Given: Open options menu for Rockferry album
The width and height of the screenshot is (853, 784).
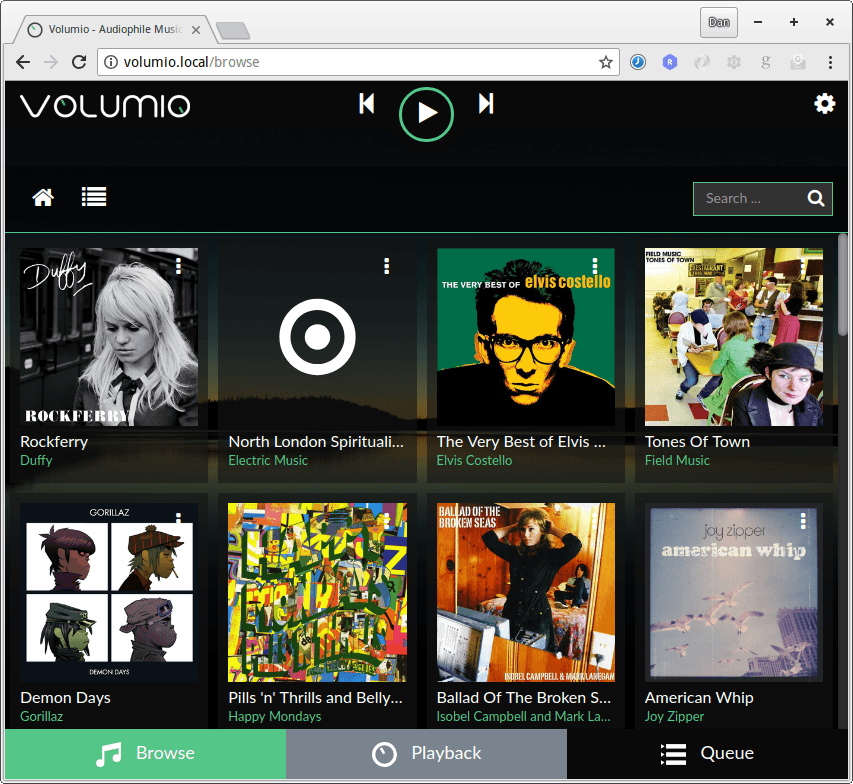Looking at the screenshot, I should pos(178,265).
